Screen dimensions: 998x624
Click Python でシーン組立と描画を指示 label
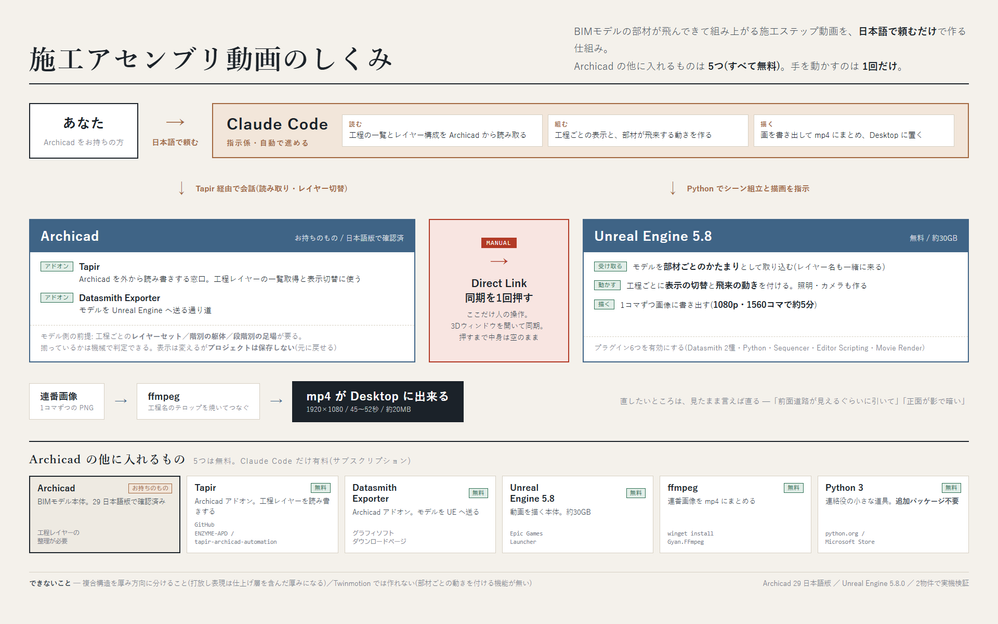748,188
